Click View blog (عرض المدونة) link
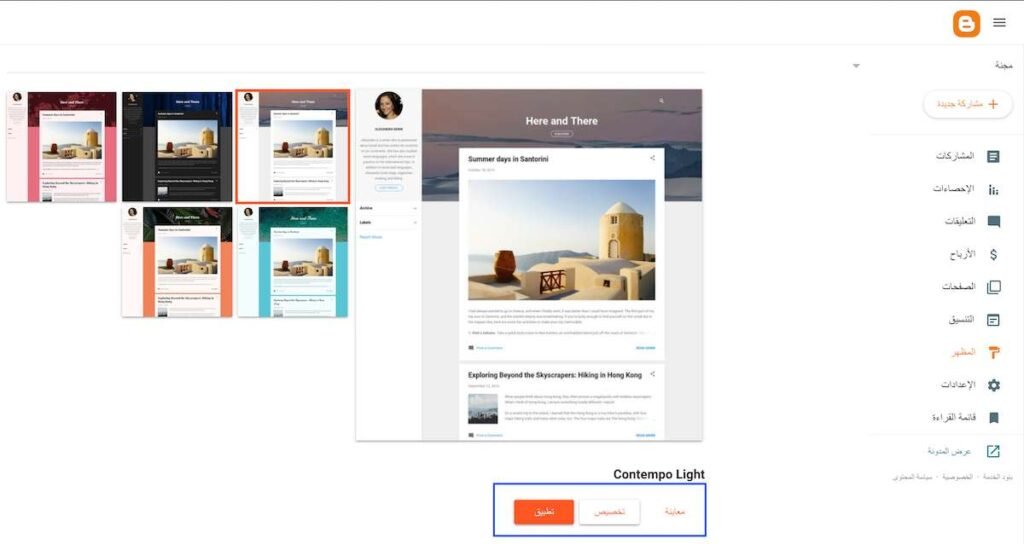Screen dimensions: 1024x544 [x=993, y=451]
